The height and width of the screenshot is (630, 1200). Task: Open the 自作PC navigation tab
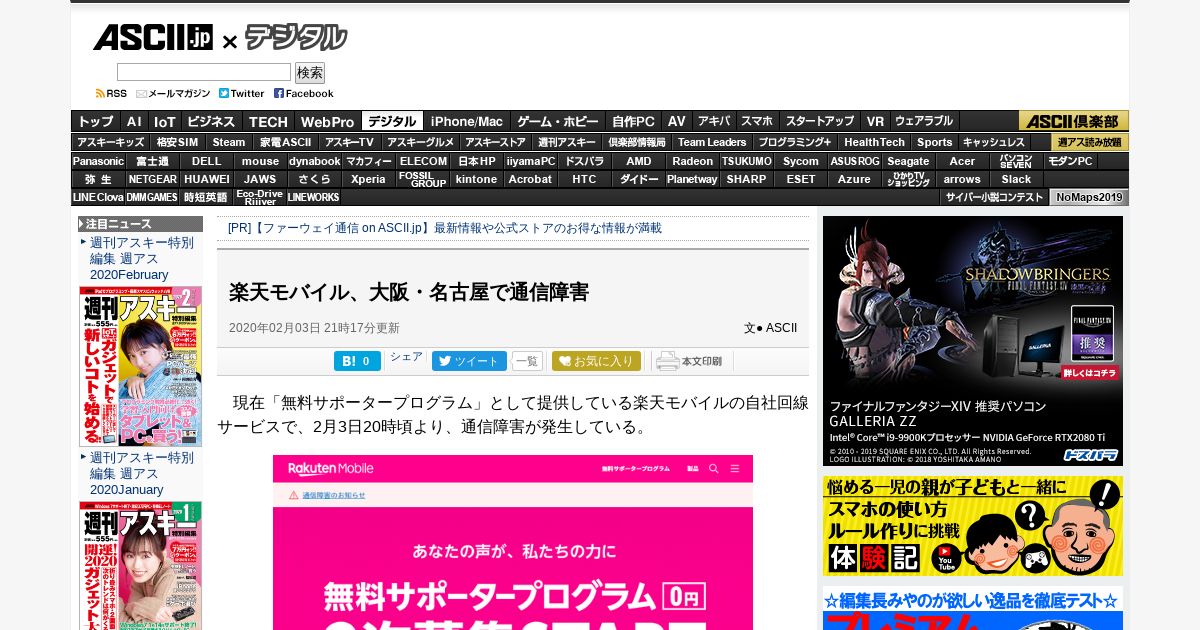pos(633,121)
